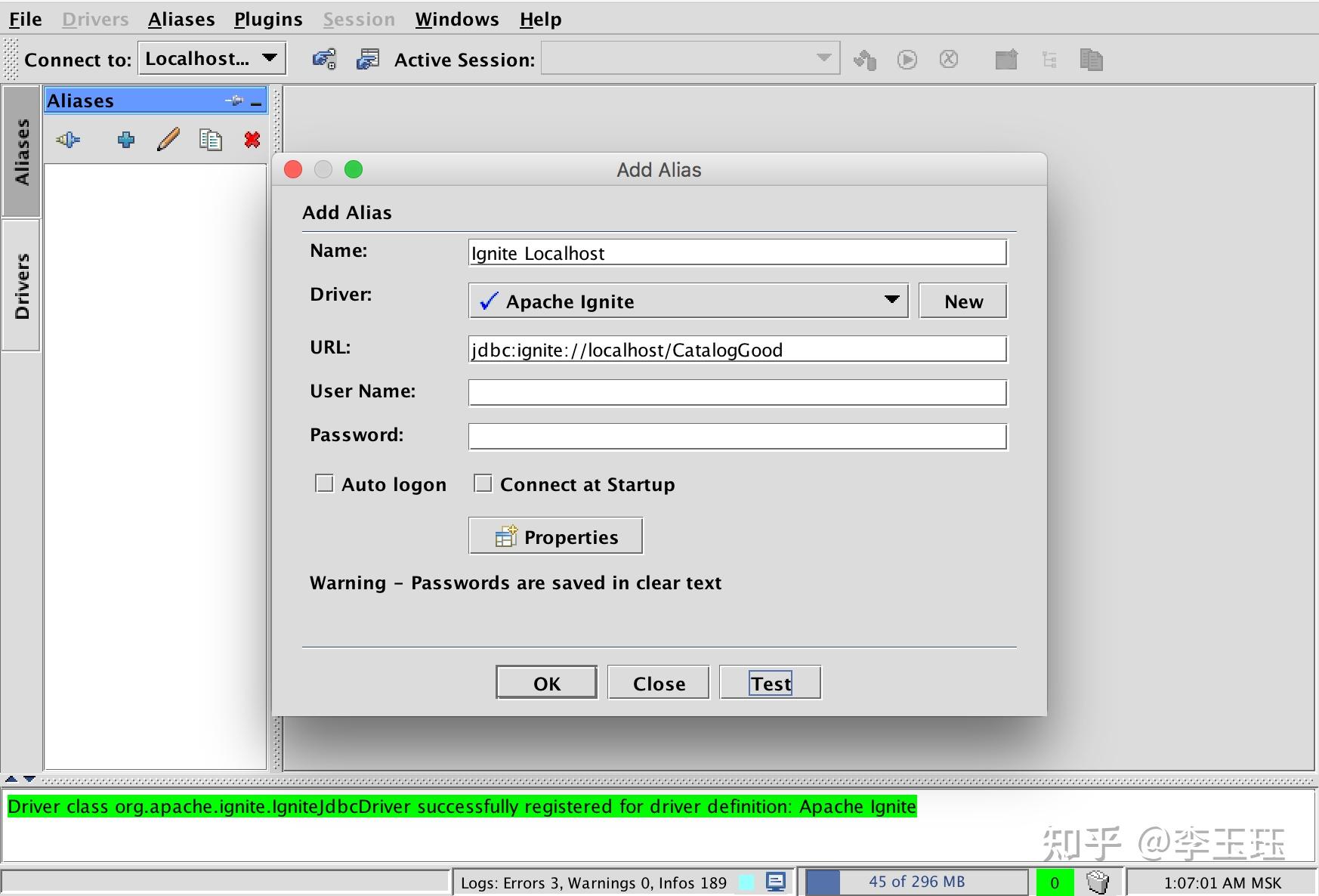Open the Active Session dropdown
The height and width of the screenshot is (896, 1319).
coord(690,59)
